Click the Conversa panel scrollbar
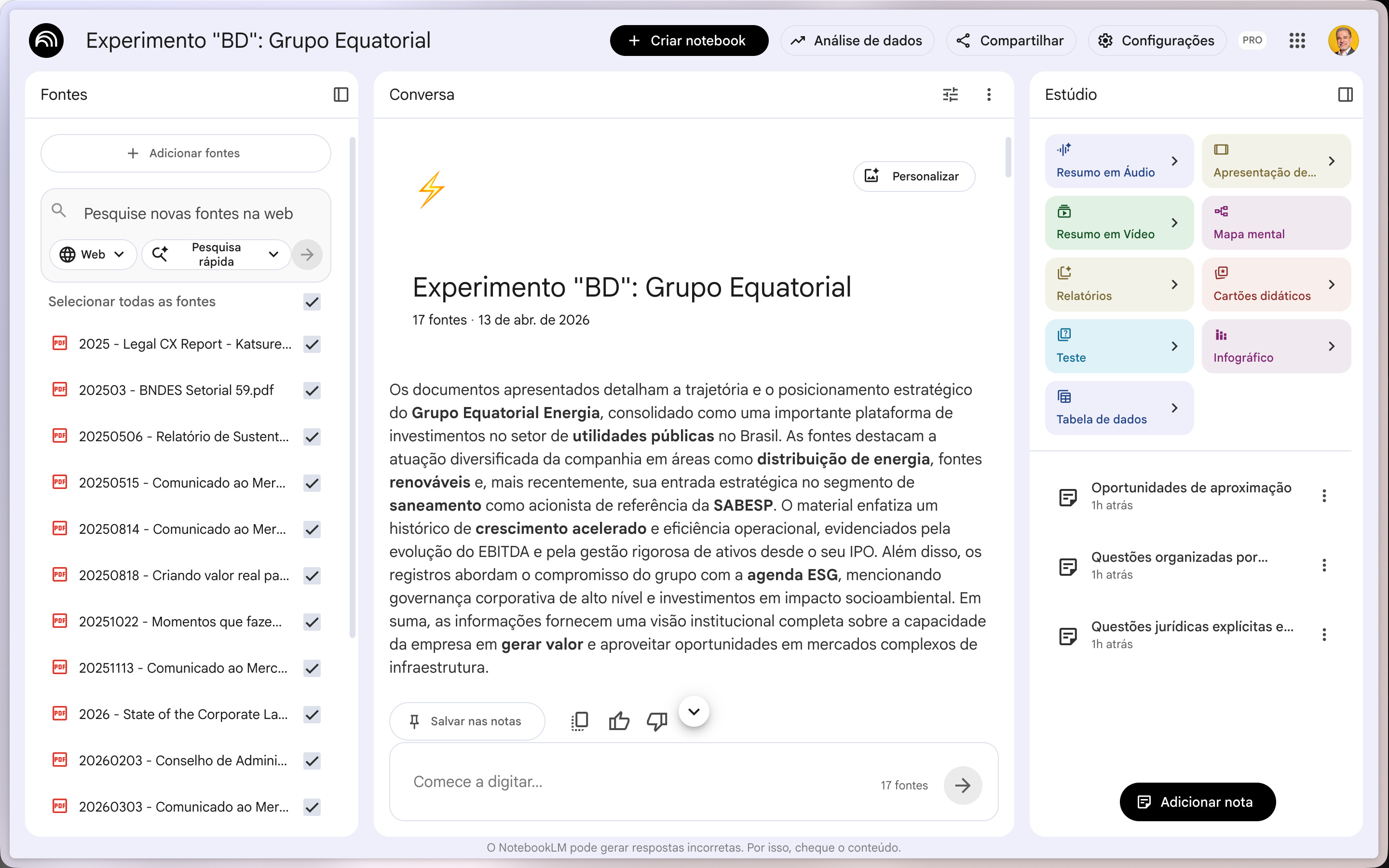This screenshot has width=1389, height=868. click(1008, 157)
